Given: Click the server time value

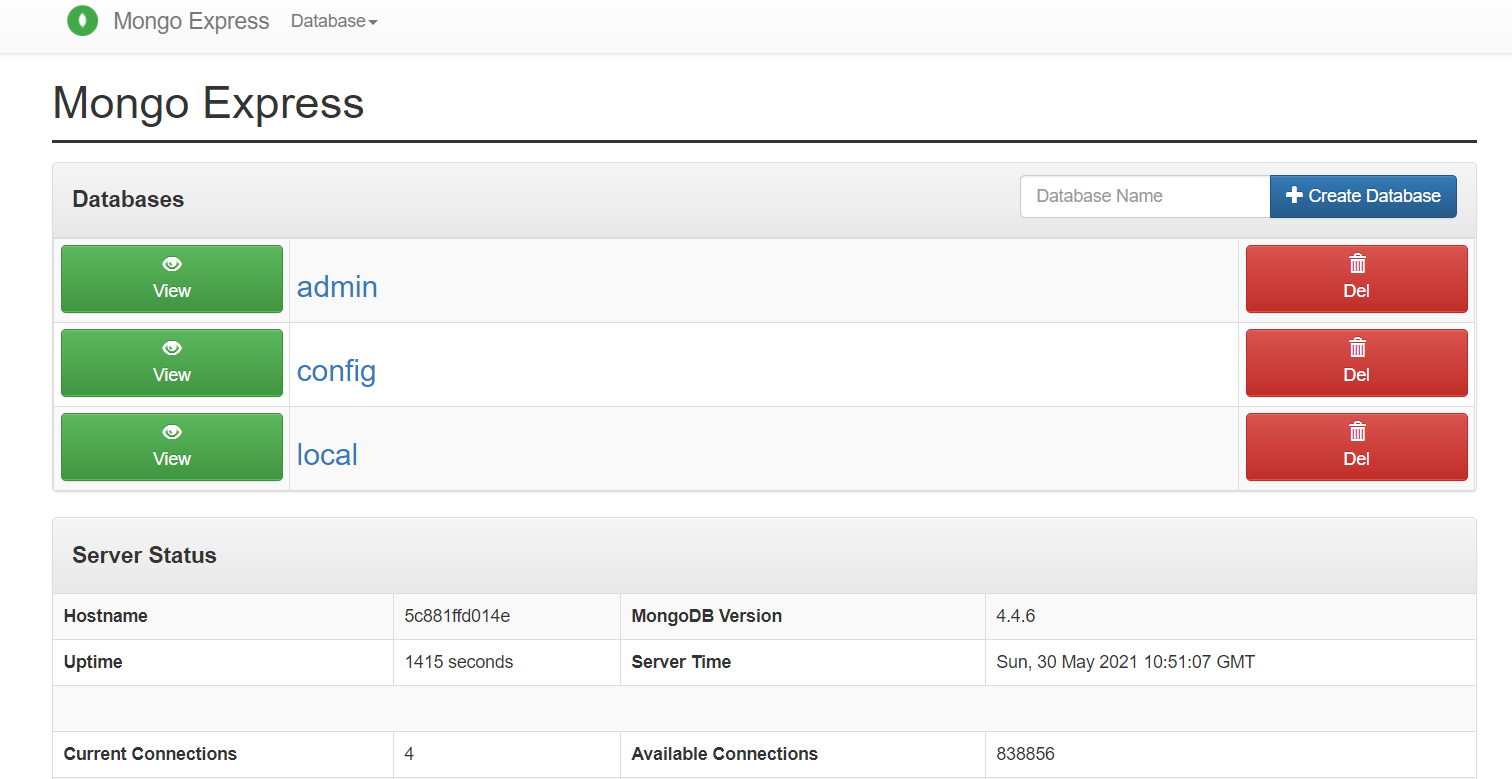Looking at the screenshot, I should tap(1126, 662).
